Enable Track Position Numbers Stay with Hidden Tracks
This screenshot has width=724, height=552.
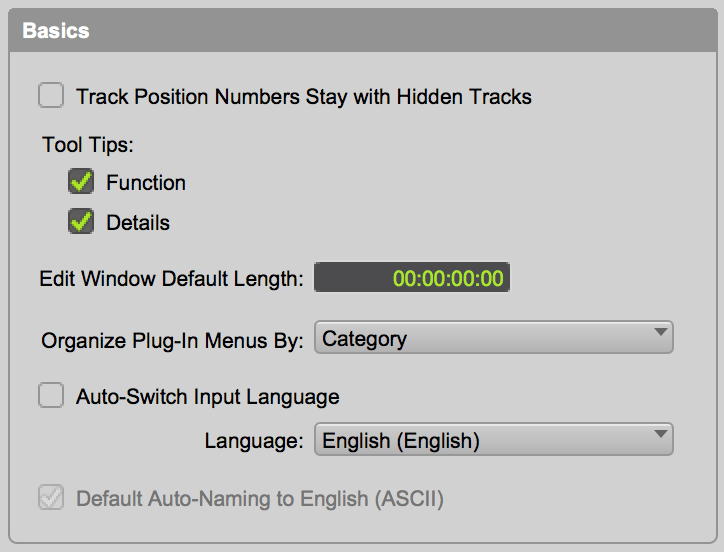(50, 97)
